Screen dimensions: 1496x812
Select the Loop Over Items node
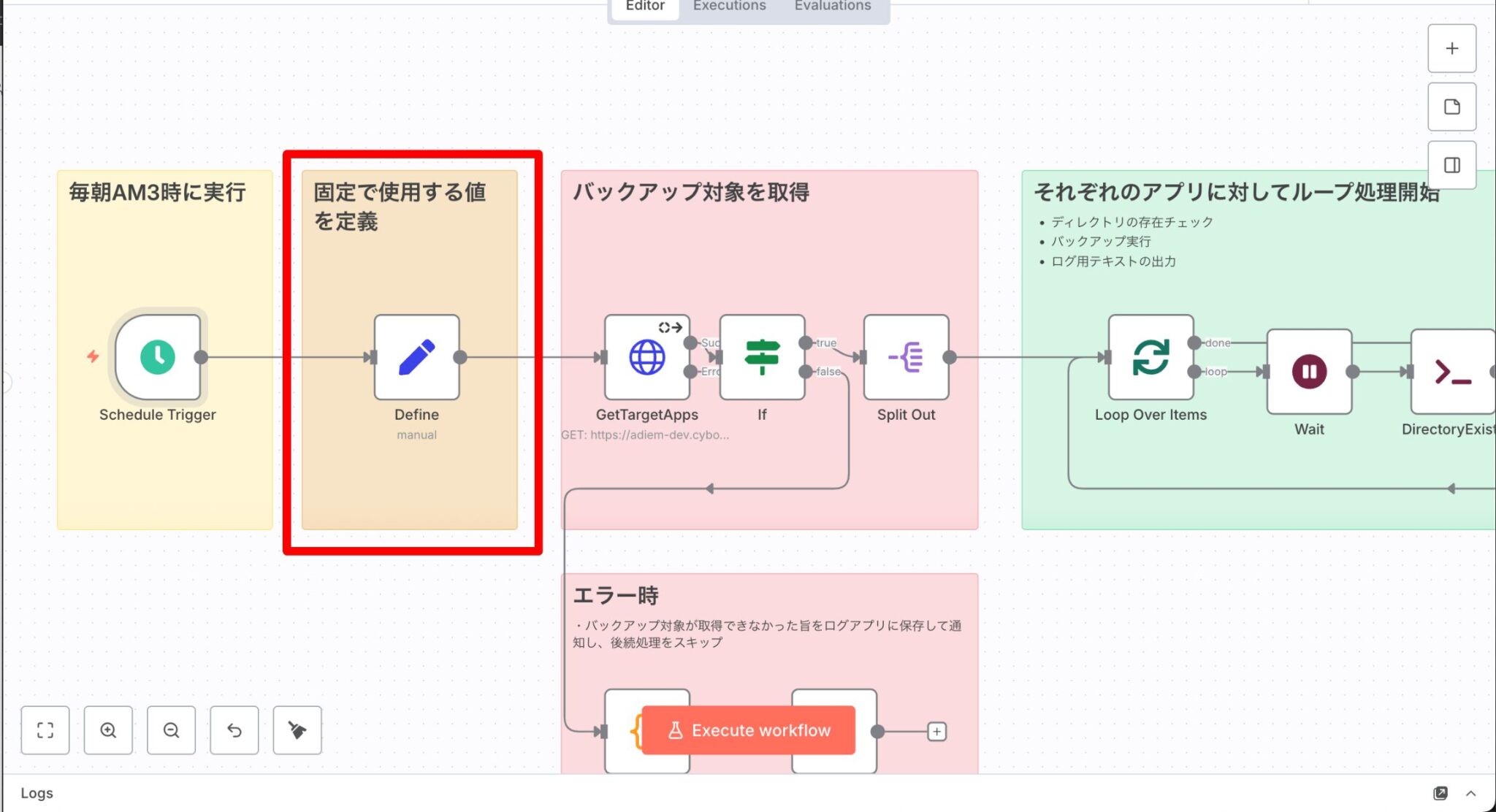(1150, 357)
